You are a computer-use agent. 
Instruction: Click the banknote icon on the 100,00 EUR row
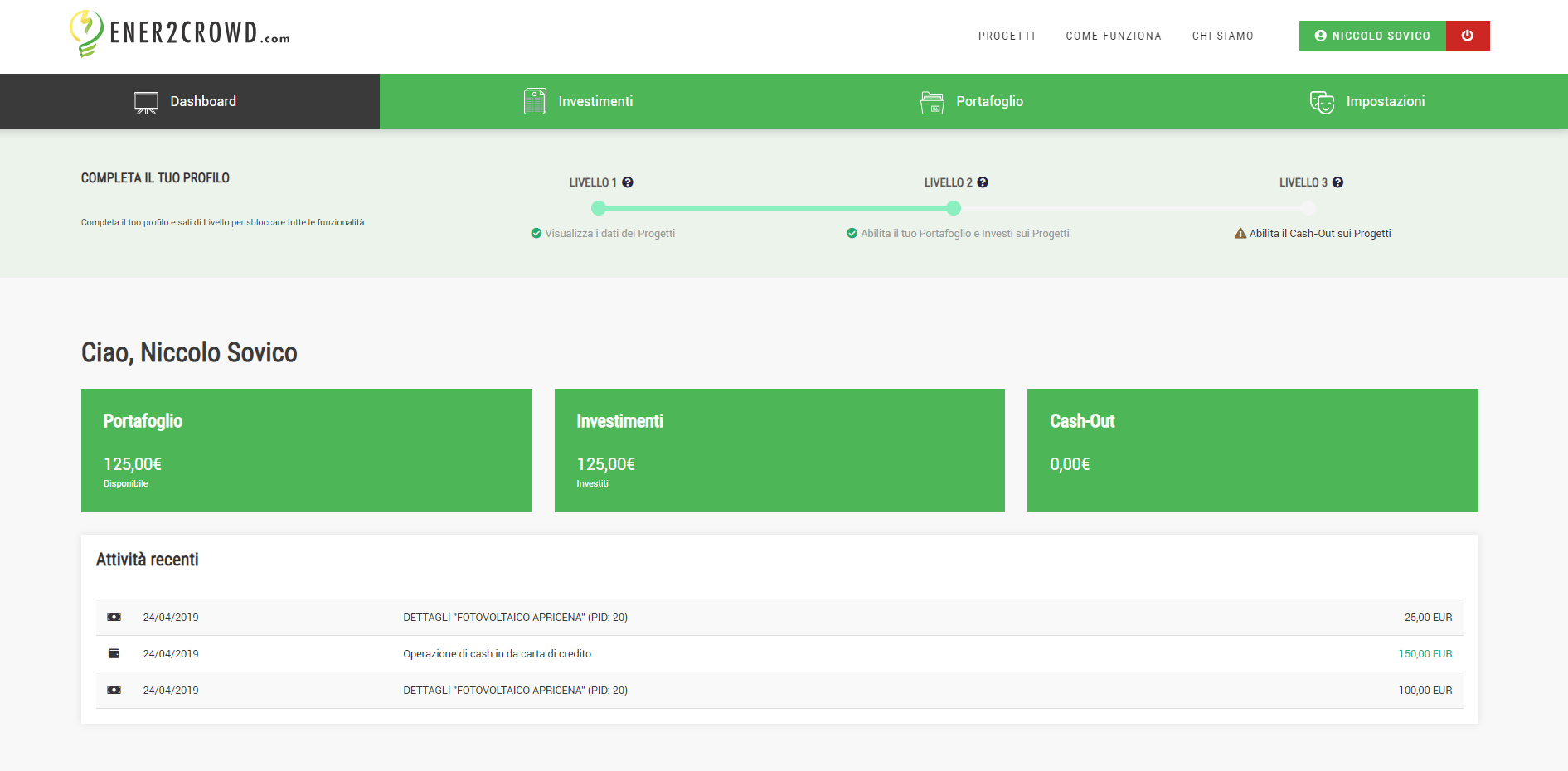point(114,691)
